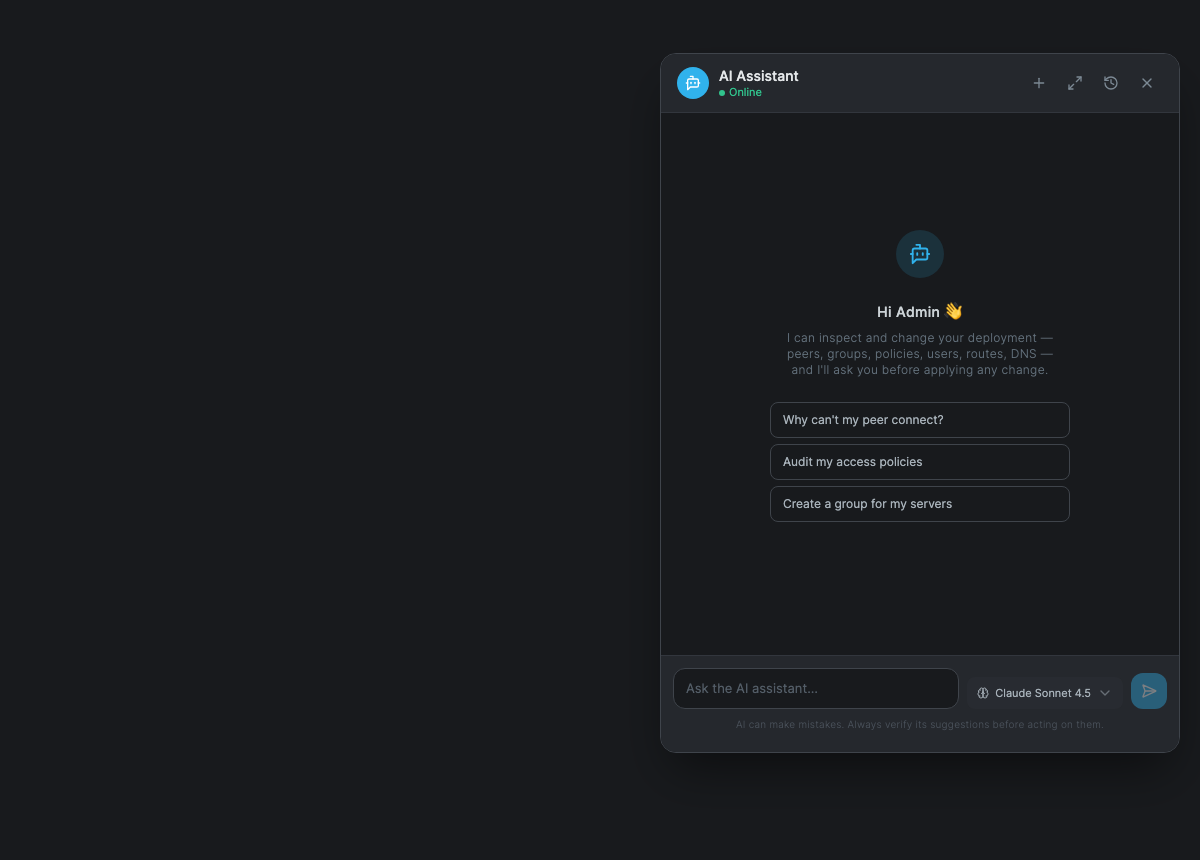Open chat history clock icon
Viewport: 1200px width, 860px height.
click(x=1111, y=83)
